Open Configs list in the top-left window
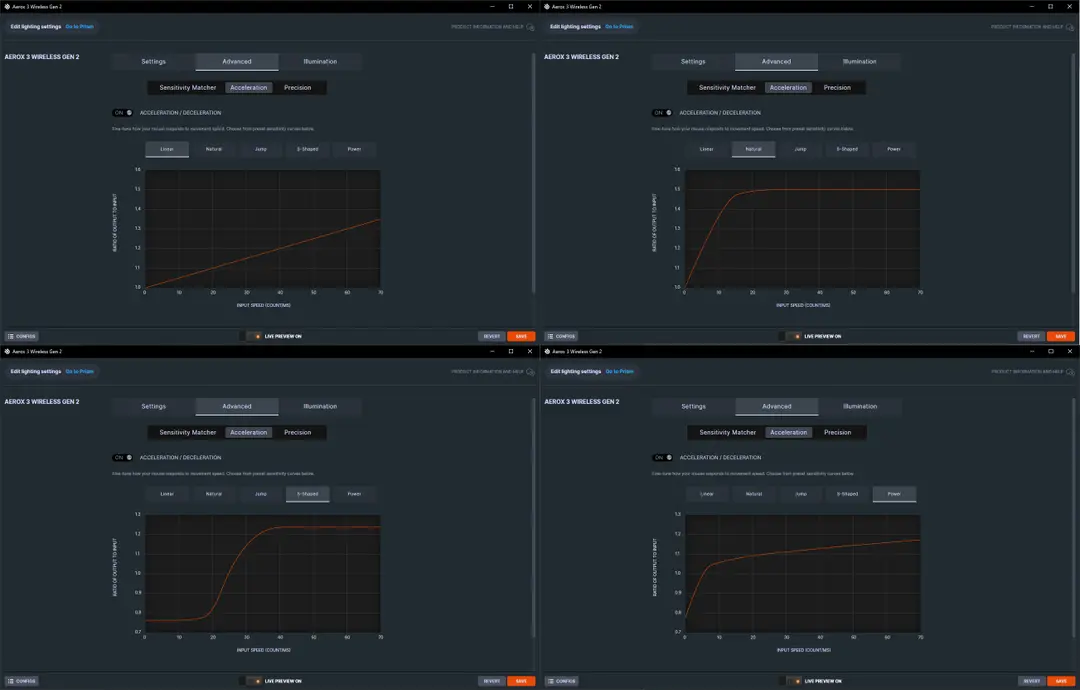 coord(21,336)
